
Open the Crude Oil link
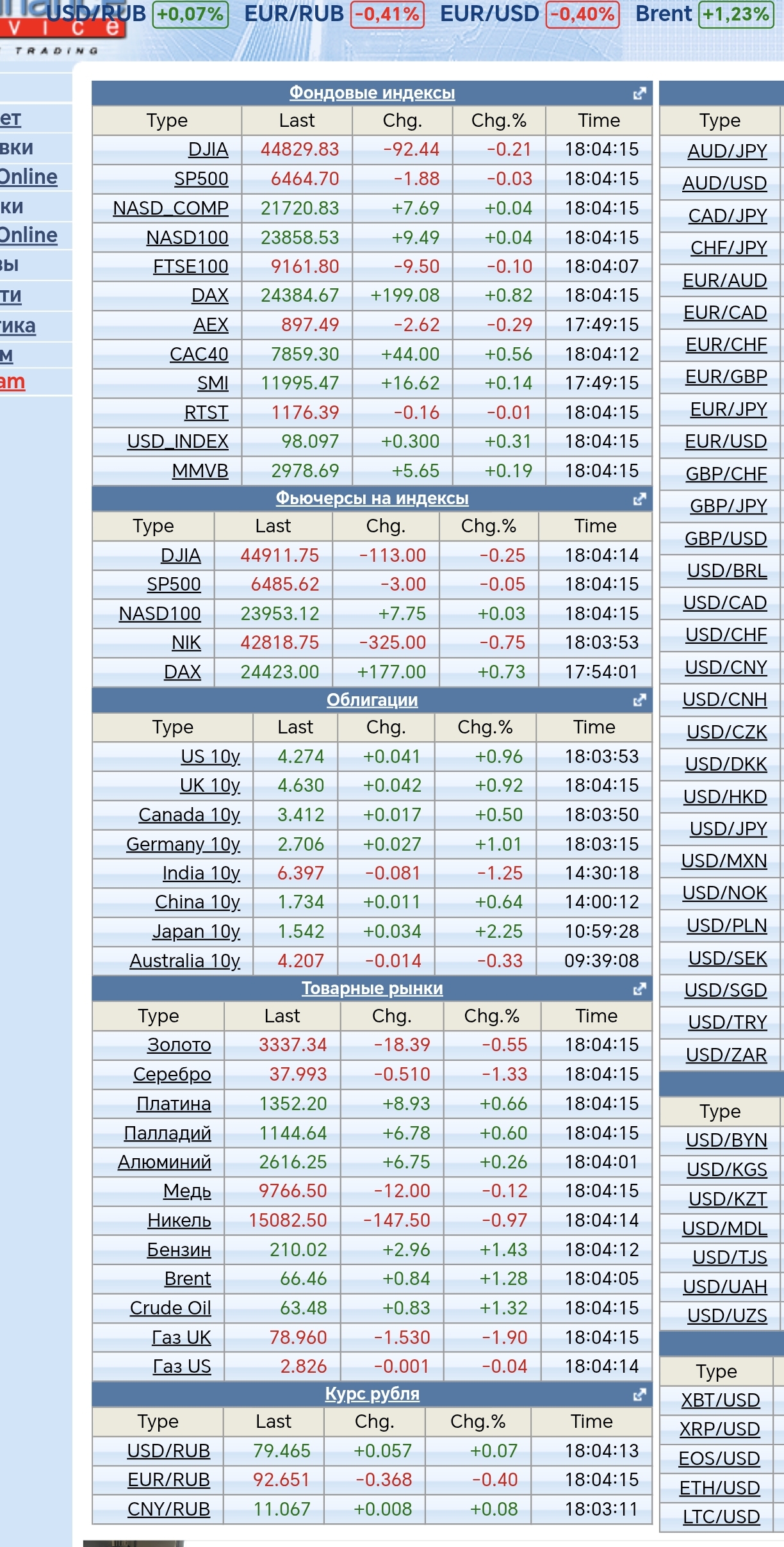coord(170,1307)
